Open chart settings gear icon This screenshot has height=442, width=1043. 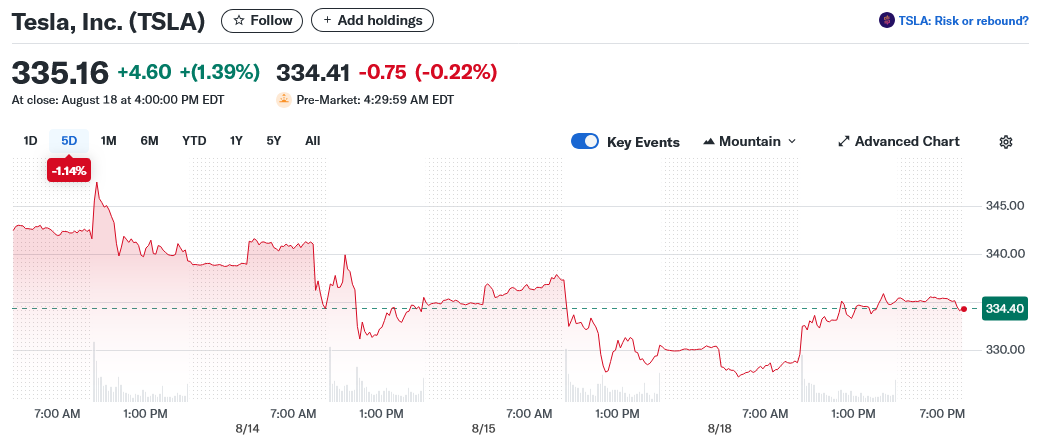click(1006, 142)
